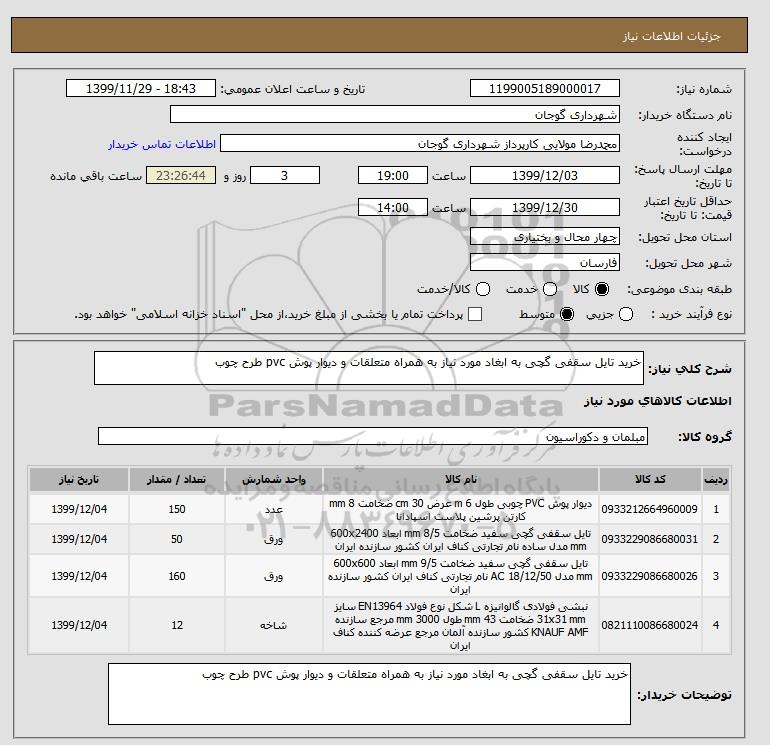Click the delivery city field فارسان
Image resolution: width=770 pixels, height=745 pixels.
click(545, 262)
